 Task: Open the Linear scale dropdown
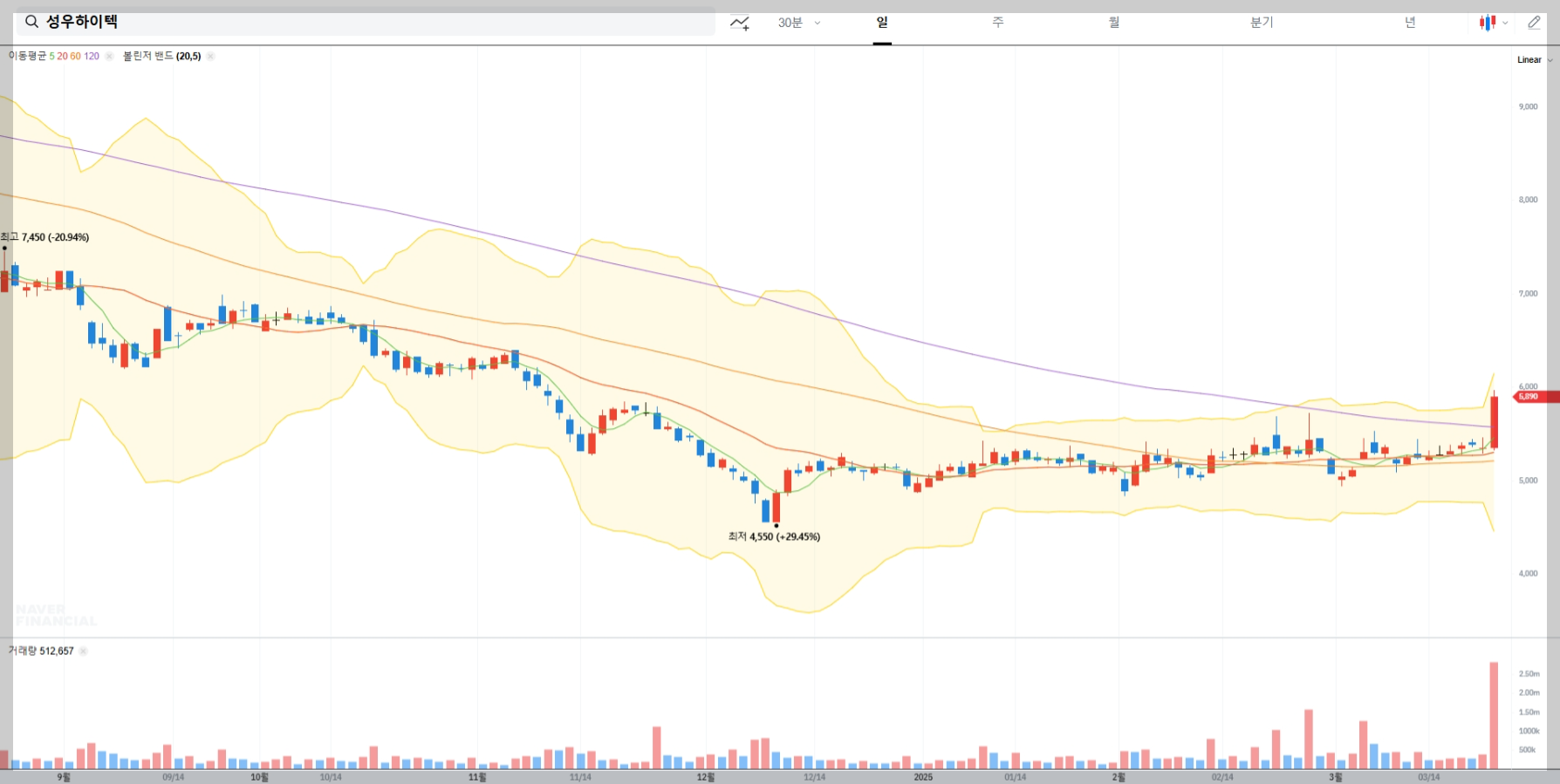[x=1534, y=60]
